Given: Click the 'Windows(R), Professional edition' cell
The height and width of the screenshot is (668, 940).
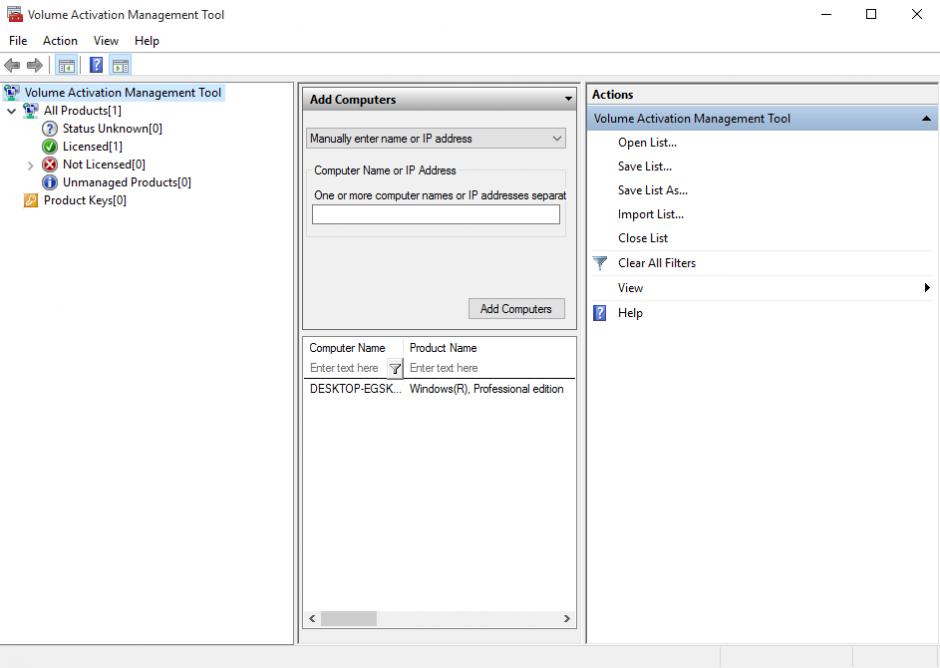Looking at the screenshot, I should pyautogui.click(x=486, y=389).
